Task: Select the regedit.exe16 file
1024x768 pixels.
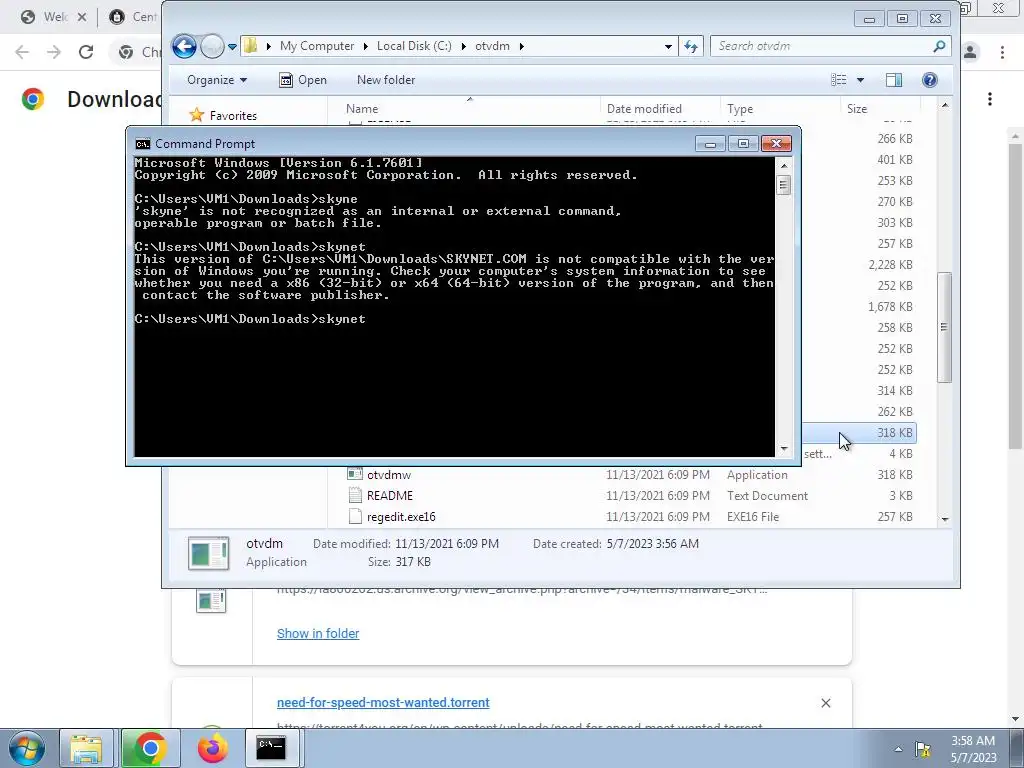Action: (x=401, y=517)
